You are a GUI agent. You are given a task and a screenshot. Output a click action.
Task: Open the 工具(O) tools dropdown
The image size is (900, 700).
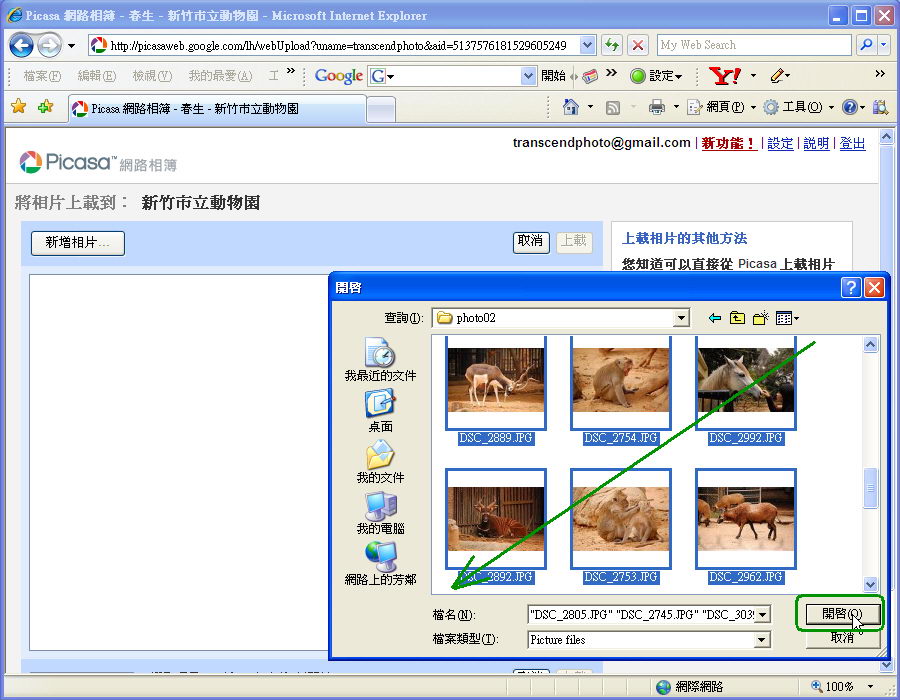799,107
